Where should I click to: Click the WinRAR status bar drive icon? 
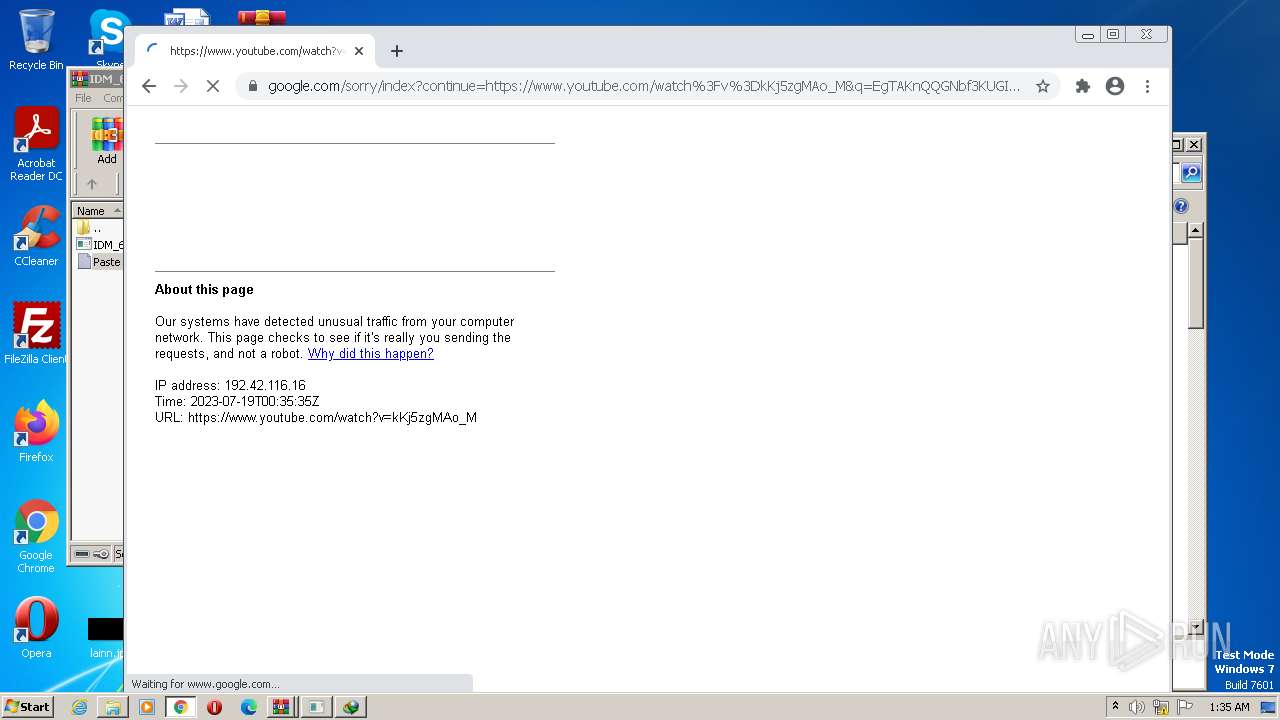(x=82, y=554)
